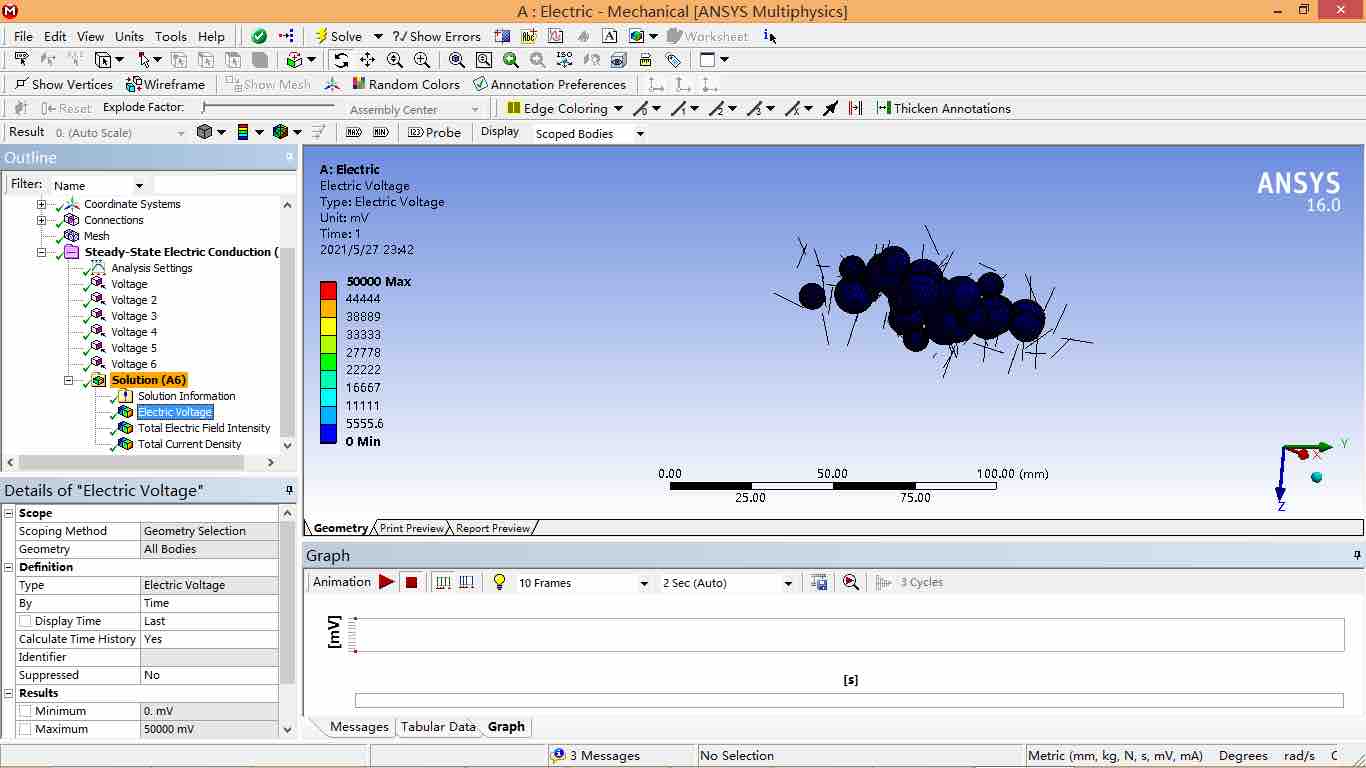Collapse the Solution (A6) node
This screenshot has width=1366, height=768.
[69, 380]
